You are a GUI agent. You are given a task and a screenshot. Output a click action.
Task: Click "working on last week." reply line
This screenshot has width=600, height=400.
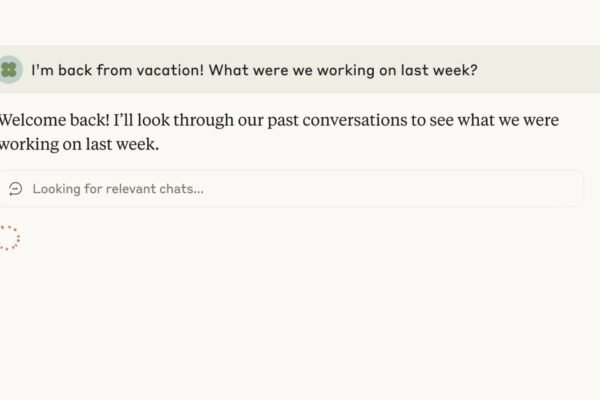click(x=80, y=144)
